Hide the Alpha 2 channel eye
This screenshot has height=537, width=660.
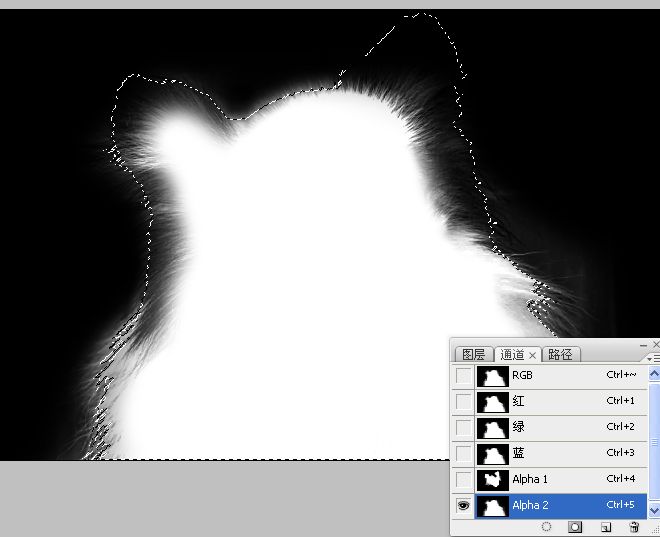coord(463,506)
